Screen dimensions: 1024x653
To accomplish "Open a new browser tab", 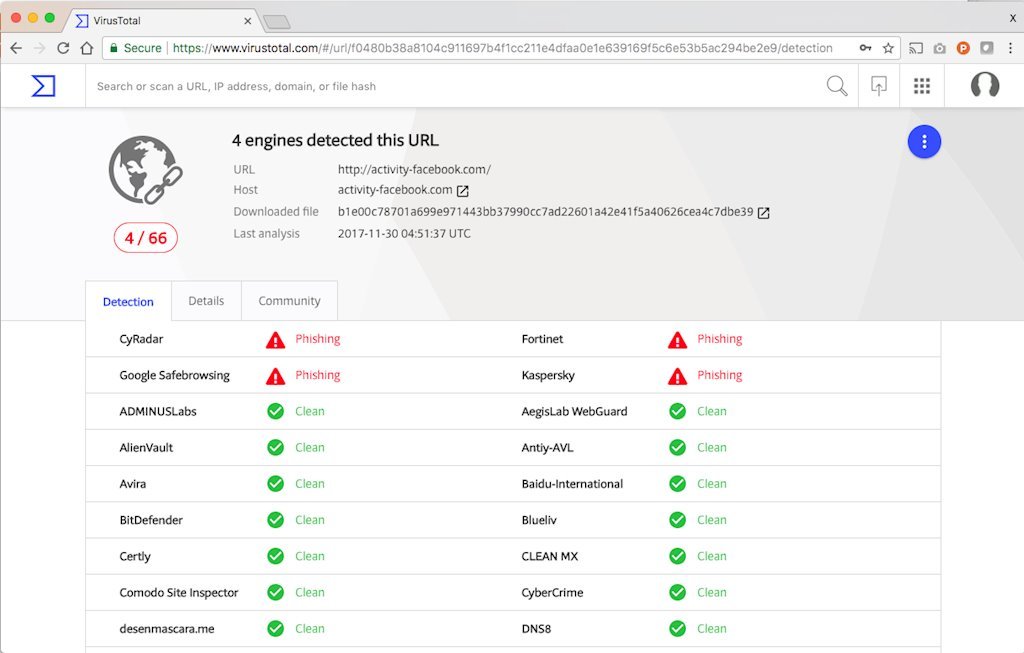I will point(277,21).
